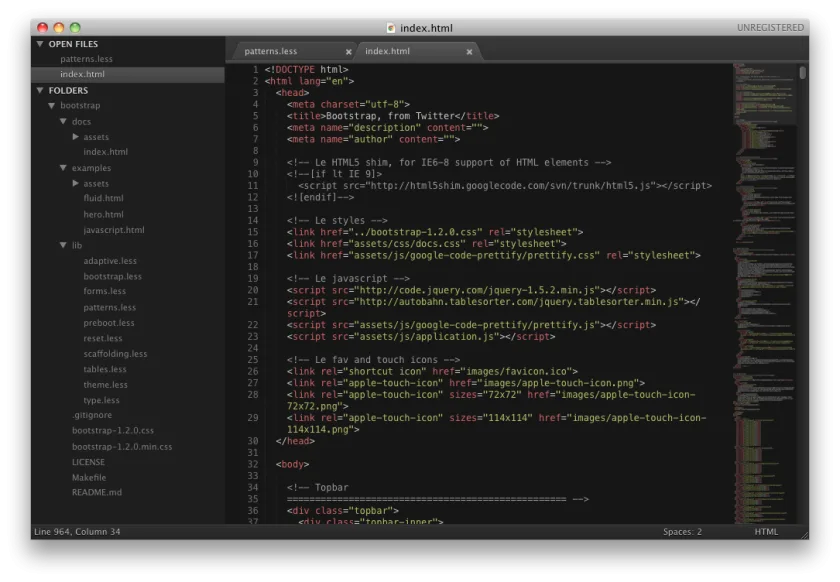Collapse the bootstrap folder
Image resolution: width=840 pixels, height=582 pixels.
point(52,106)
